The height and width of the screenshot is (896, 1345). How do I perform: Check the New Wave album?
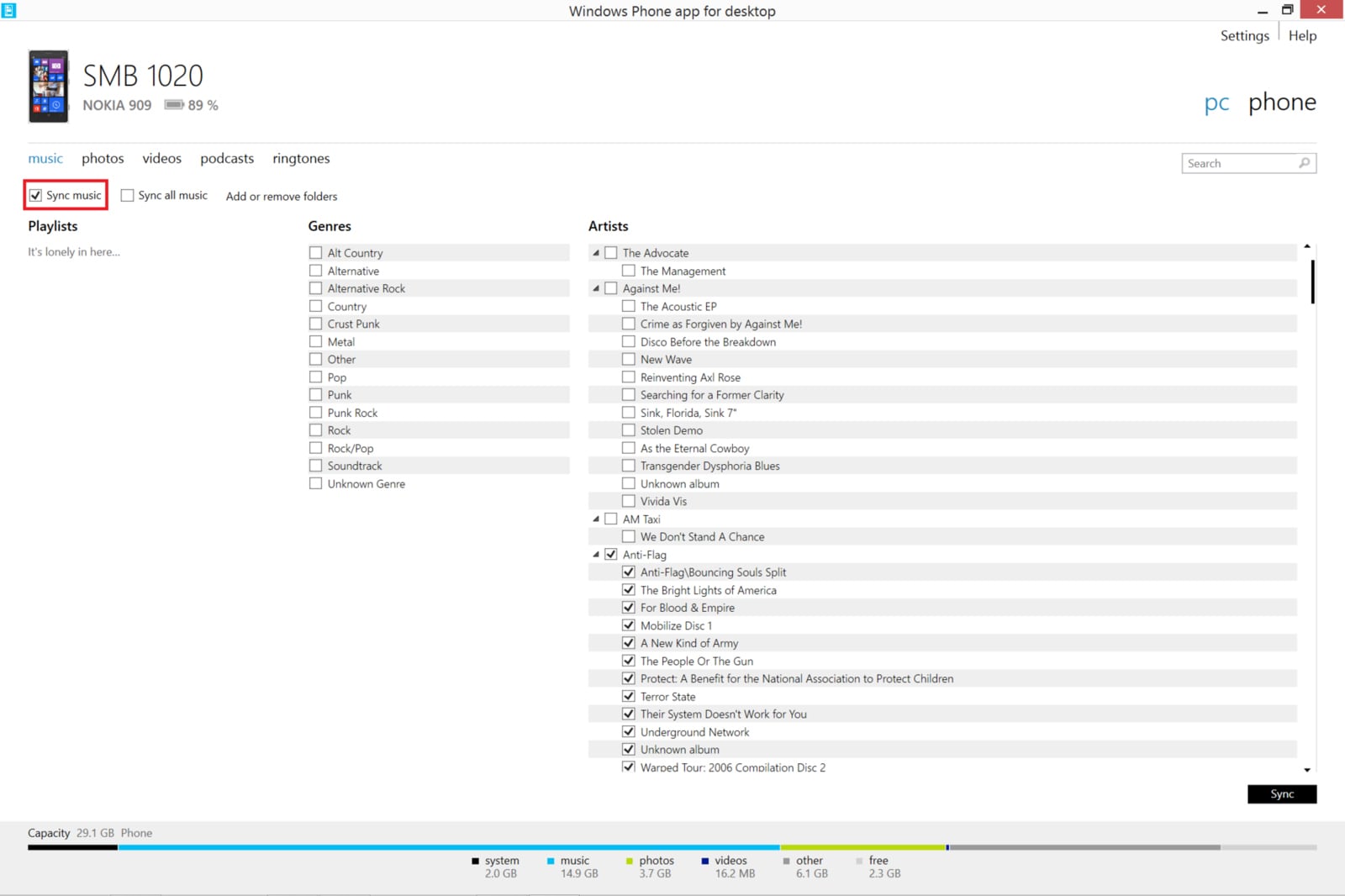(x=629, y=359)
